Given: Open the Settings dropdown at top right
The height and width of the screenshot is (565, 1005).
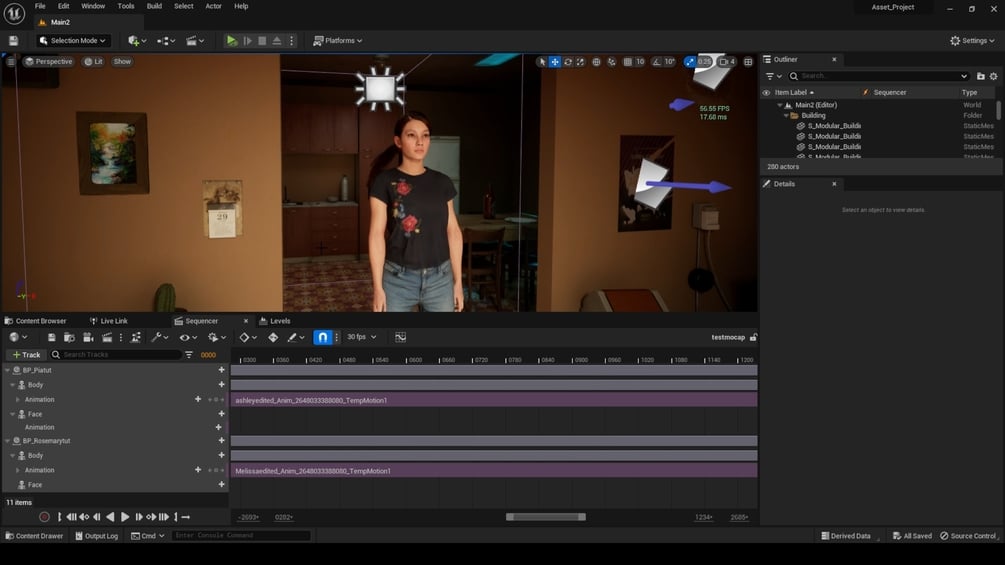Looking at the screenshot, I should coord(972,40).
